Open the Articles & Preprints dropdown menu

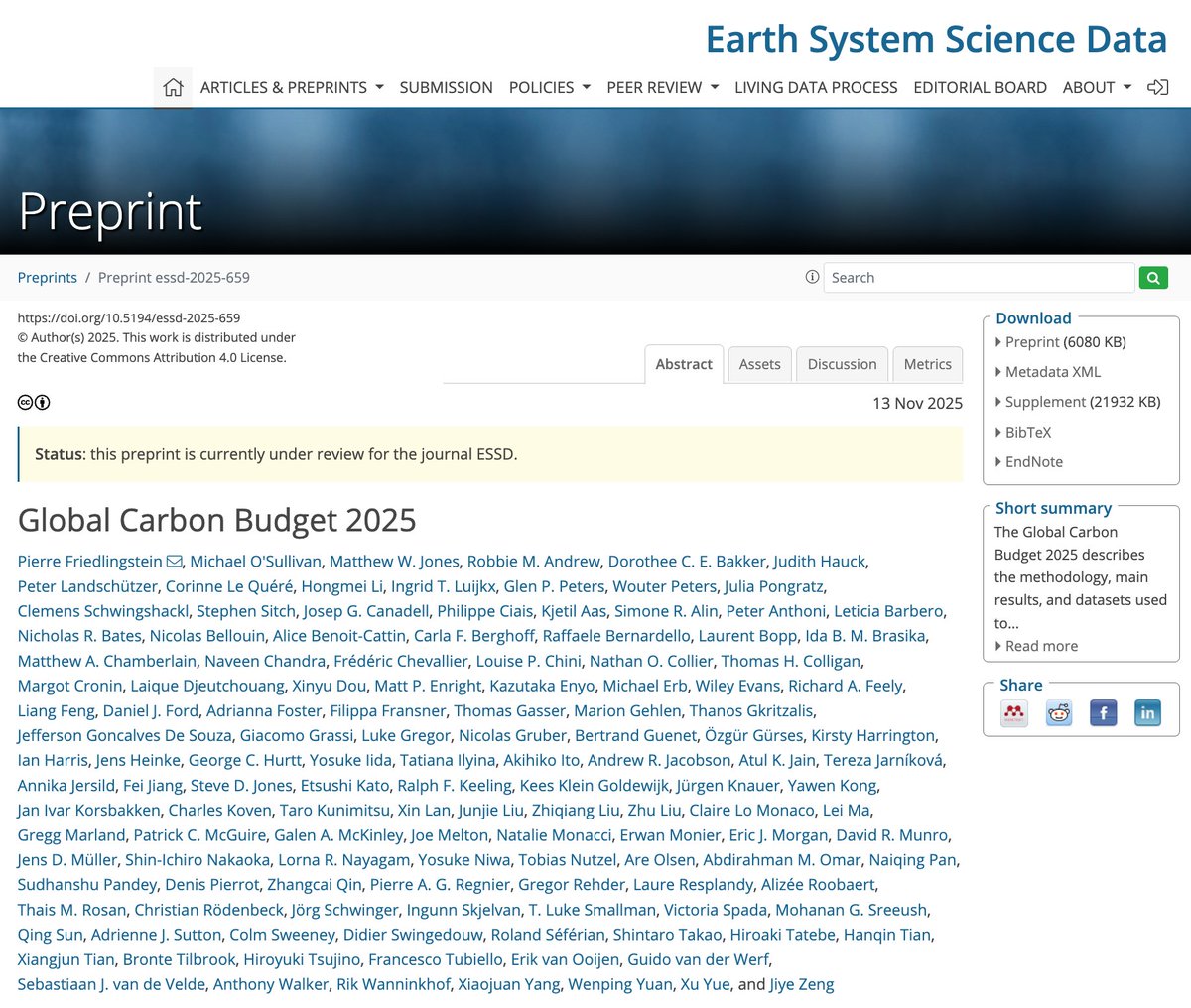292,87
